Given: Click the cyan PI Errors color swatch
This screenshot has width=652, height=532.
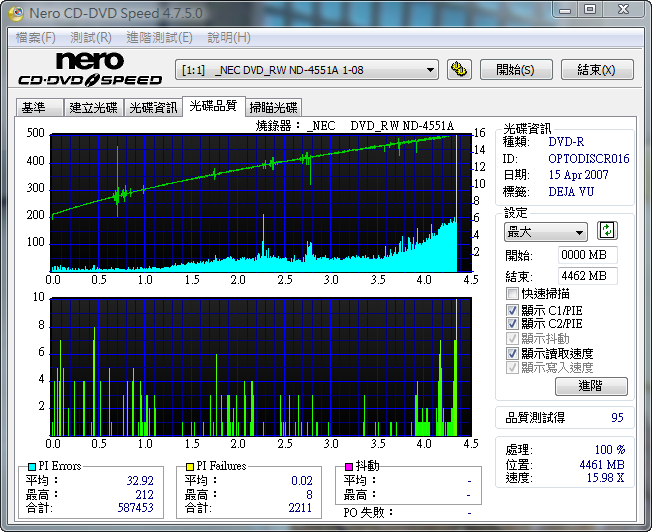Looking at the screenshot, I should [x=32, y=466].
